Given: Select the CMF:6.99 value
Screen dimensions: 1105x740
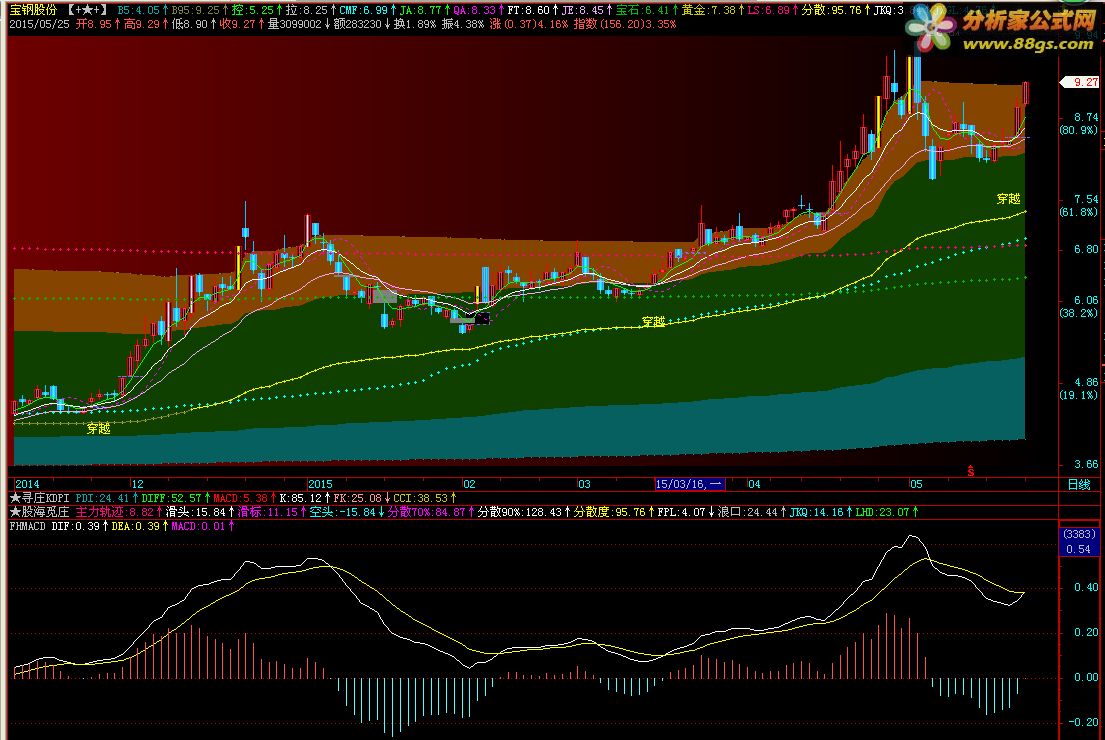Looking at the screenshot, I should [363, 10].
